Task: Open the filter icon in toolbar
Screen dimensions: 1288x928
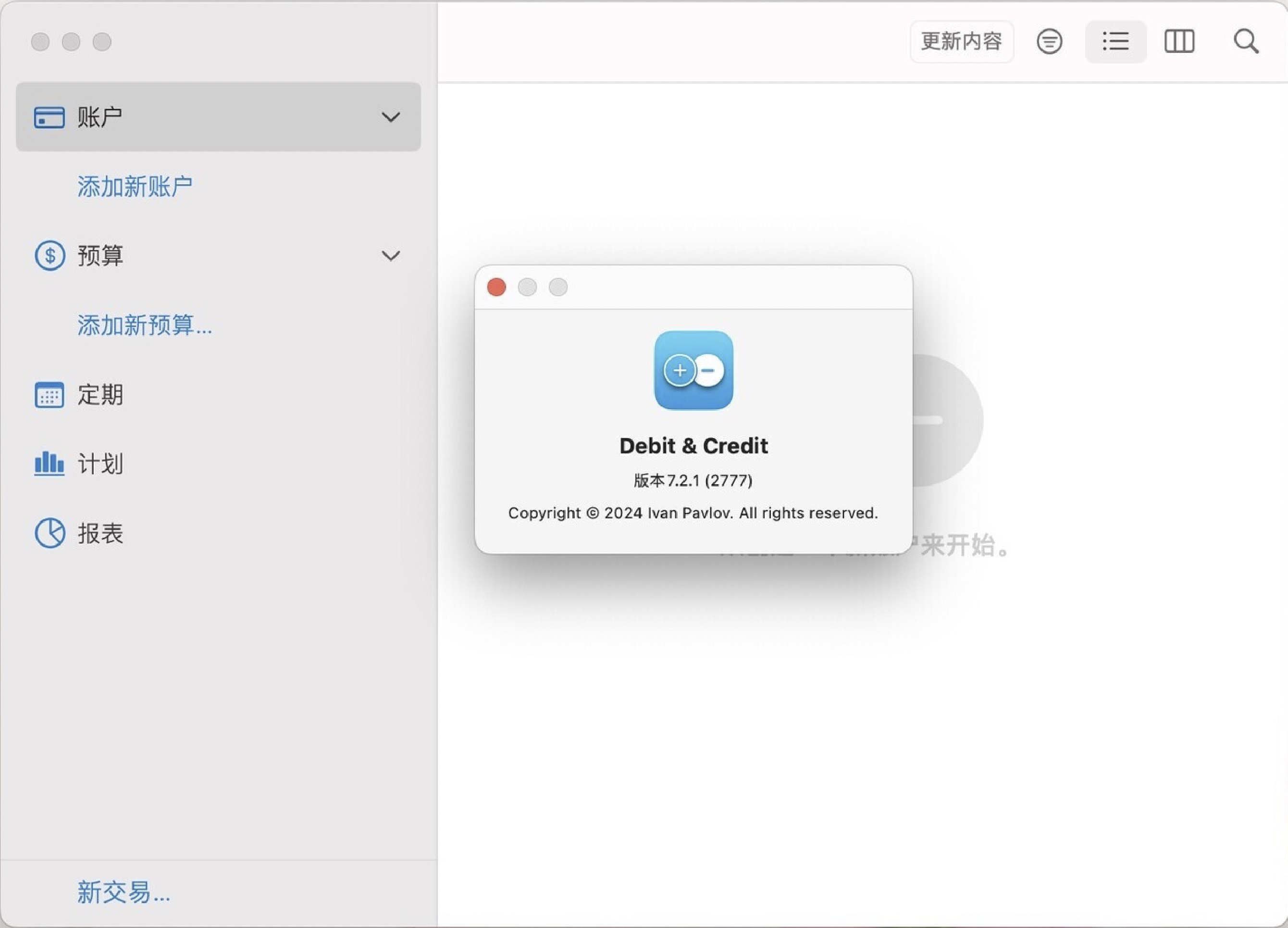Action: point(1049,41)
